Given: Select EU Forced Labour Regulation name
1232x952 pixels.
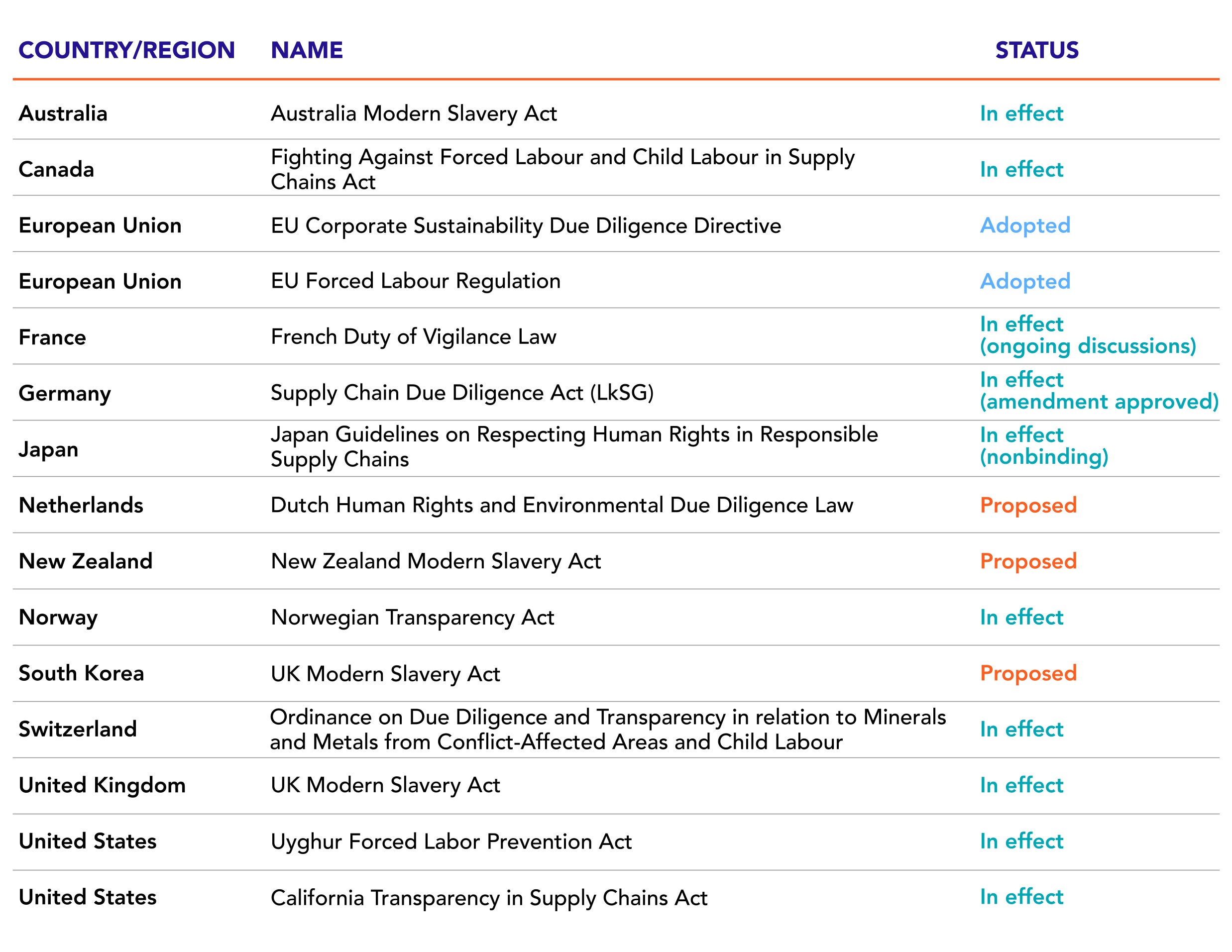Looking at the screenshot, I should coord(415,281).
